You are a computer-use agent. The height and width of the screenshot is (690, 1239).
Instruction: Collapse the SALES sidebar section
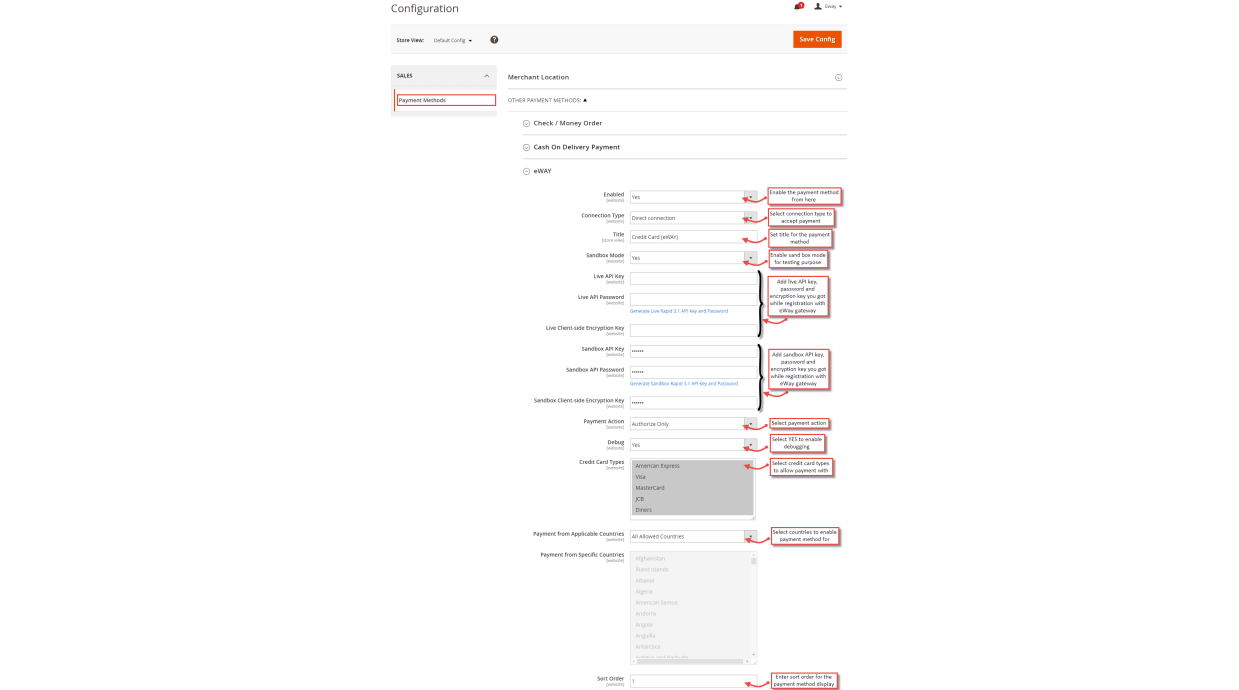click(x=444, y=76)
